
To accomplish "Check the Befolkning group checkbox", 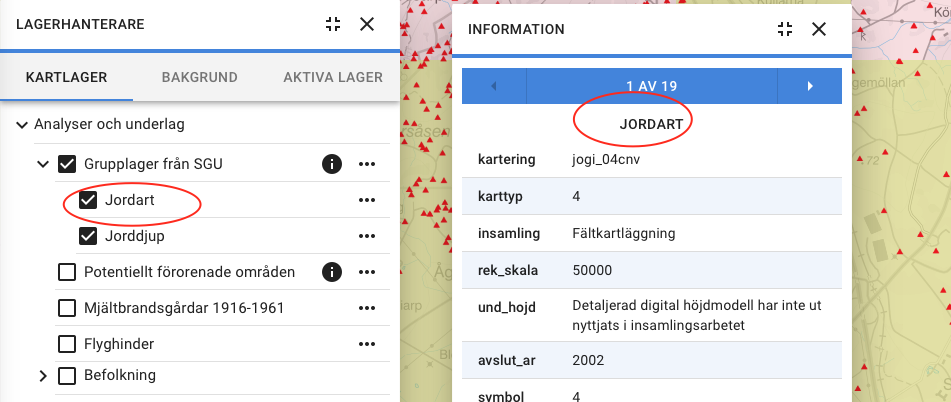I will pyautogui.click(x=67, y=376).
